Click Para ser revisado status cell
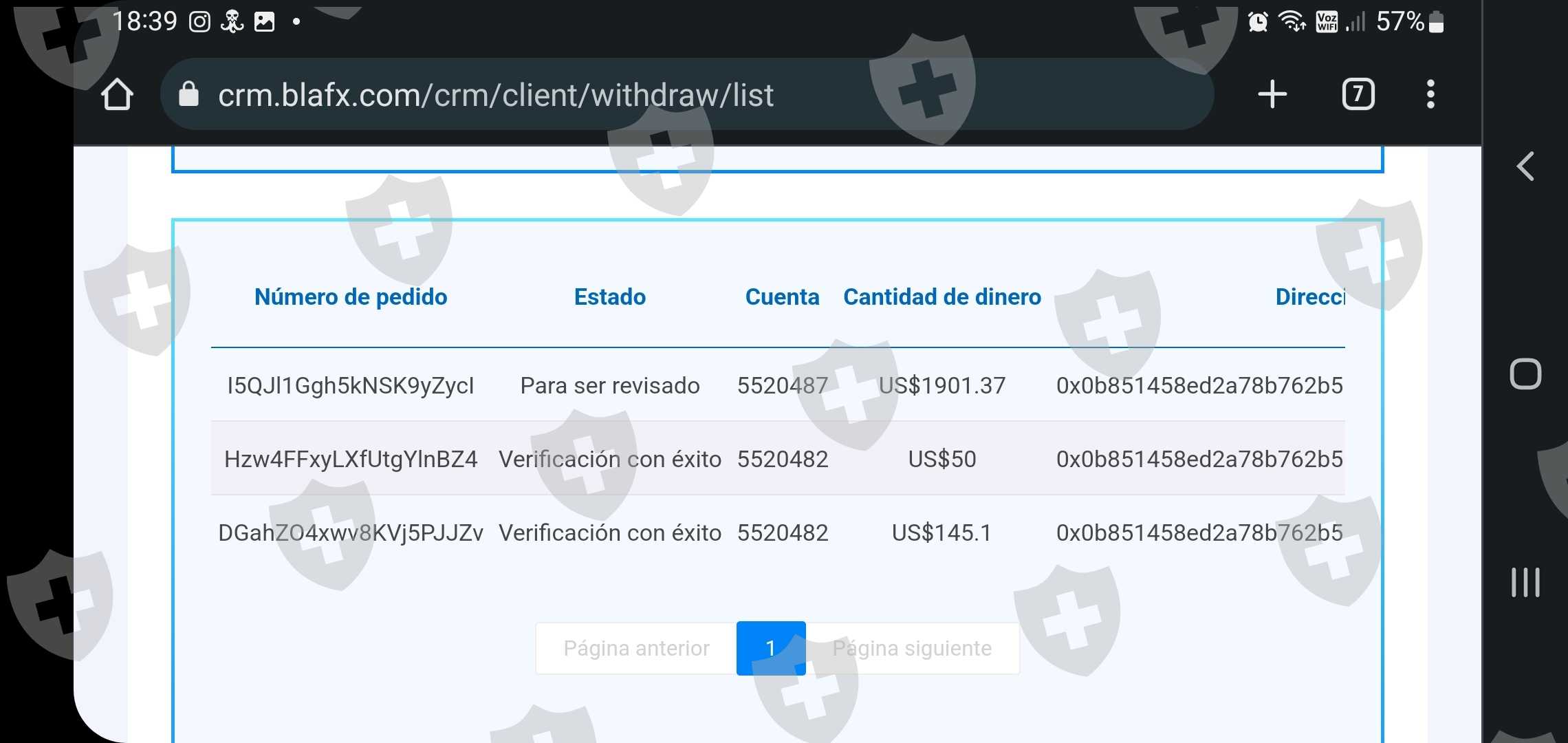The image size is (1568, 743). tap(610, 385)
